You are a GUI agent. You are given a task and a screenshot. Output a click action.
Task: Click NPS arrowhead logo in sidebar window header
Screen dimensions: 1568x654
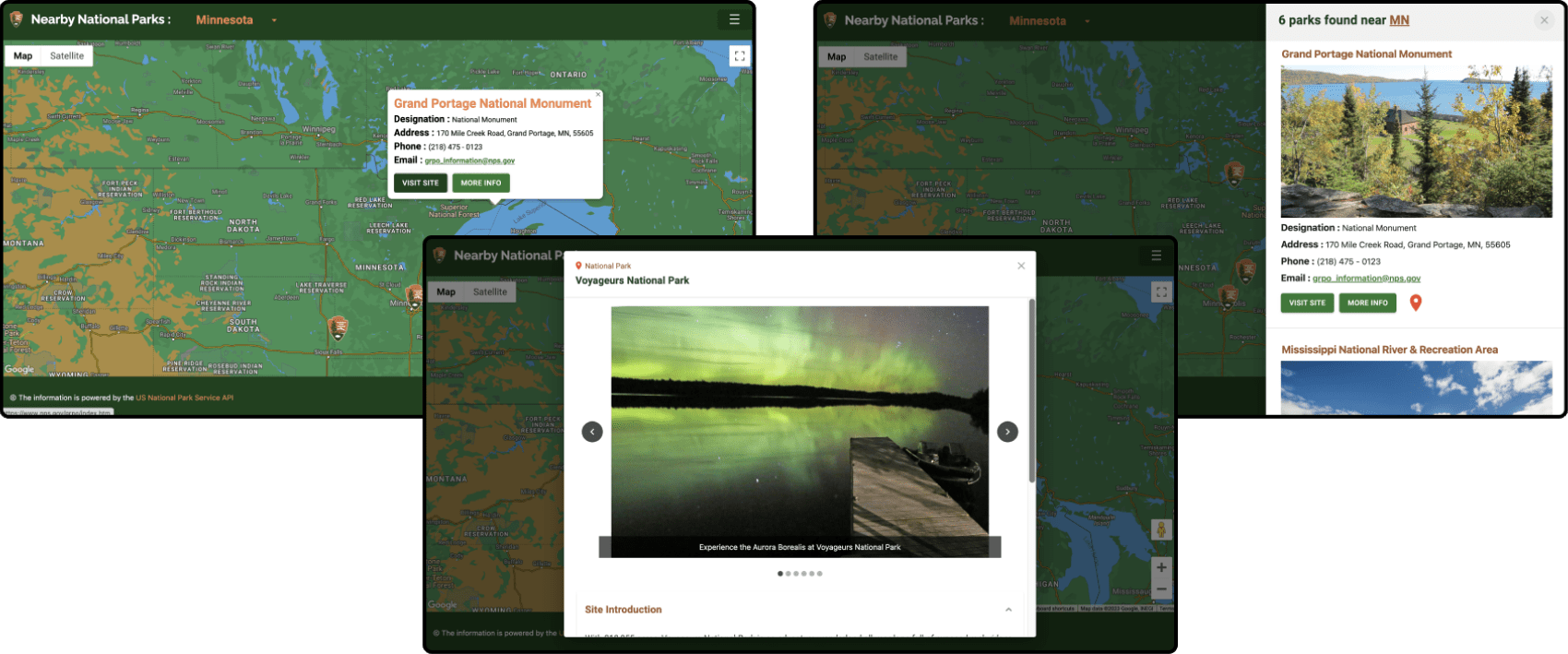[x=830, y=19]
